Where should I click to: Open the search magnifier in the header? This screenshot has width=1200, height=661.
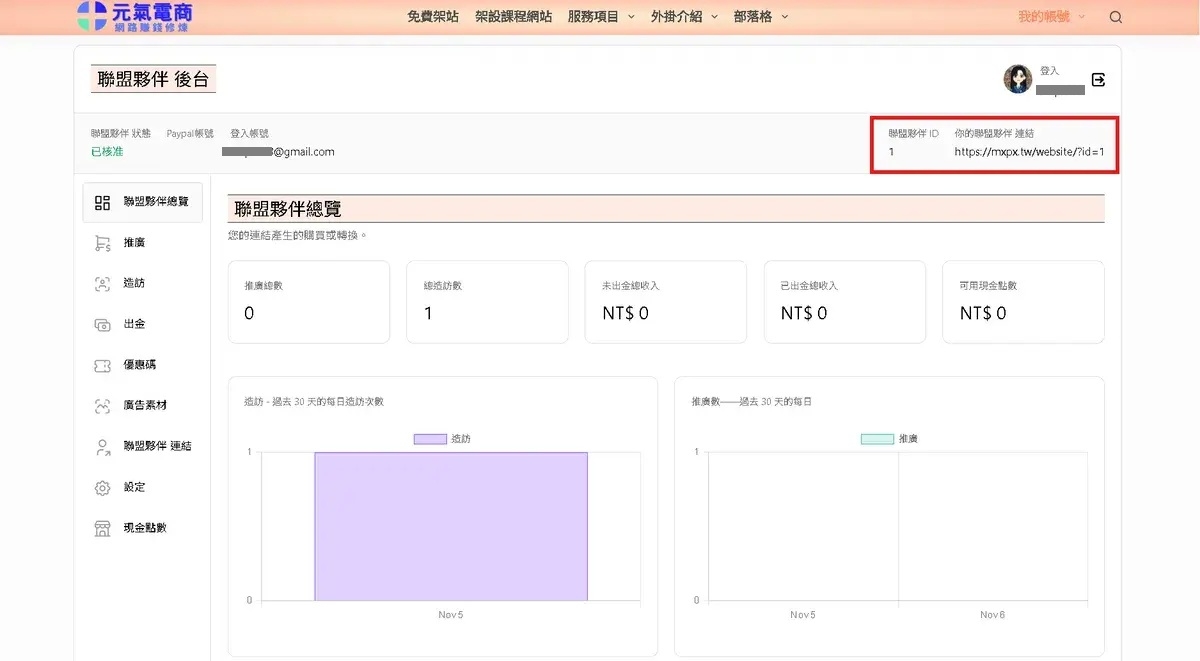click(1116, 17)
